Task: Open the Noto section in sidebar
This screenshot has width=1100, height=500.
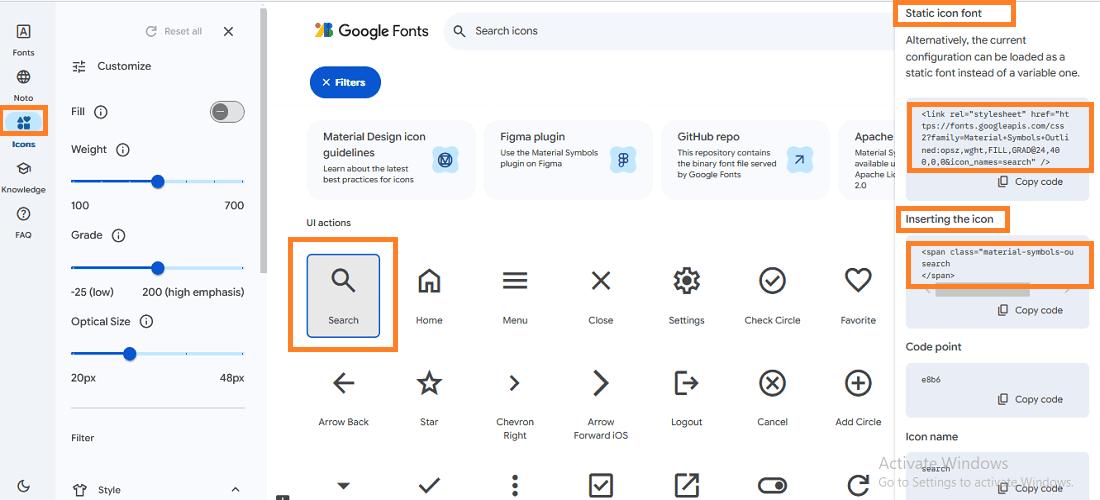Action: 23,86
